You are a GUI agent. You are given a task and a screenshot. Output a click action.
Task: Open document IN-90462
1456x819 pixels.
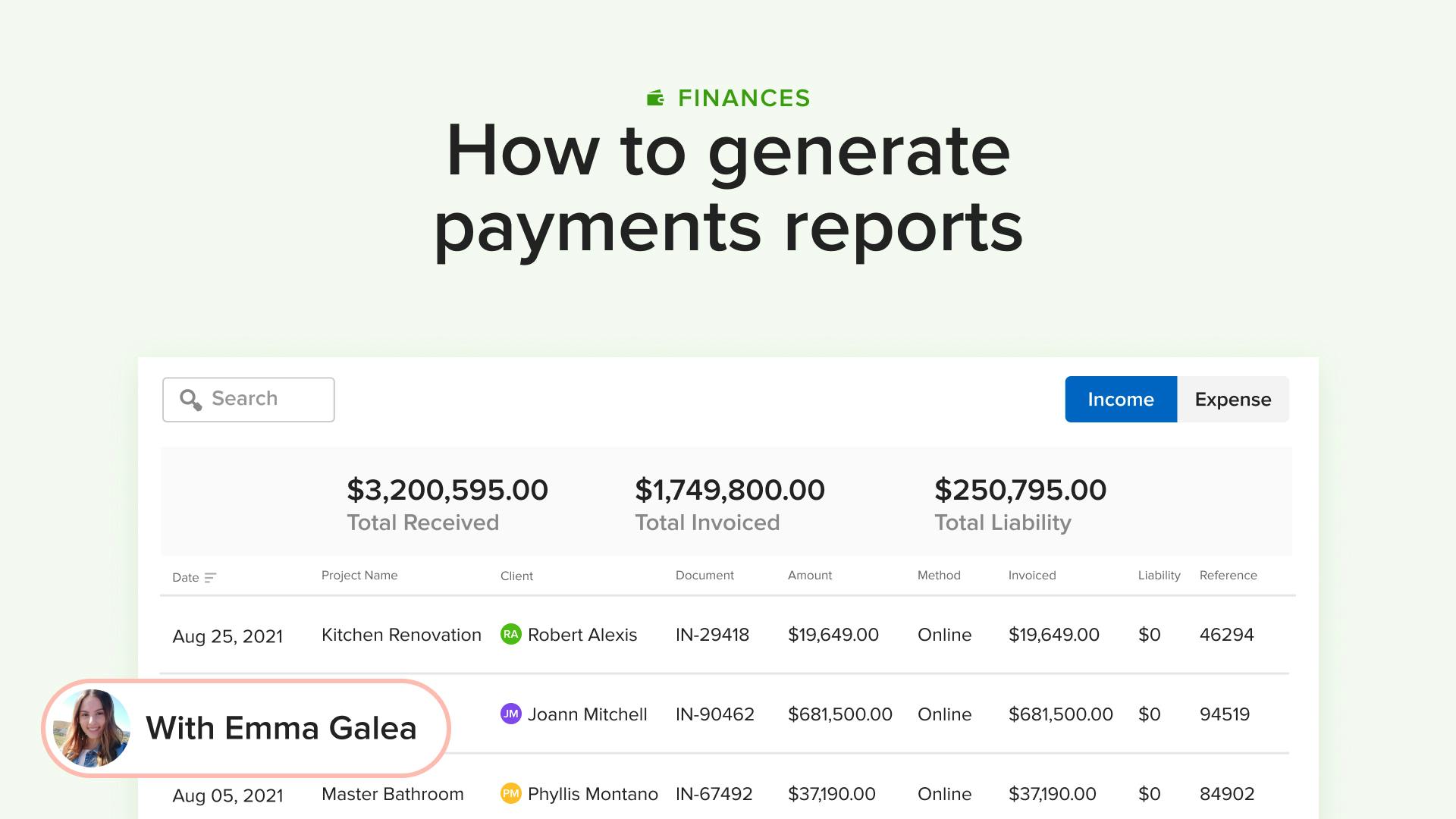[x=714, y=714]
